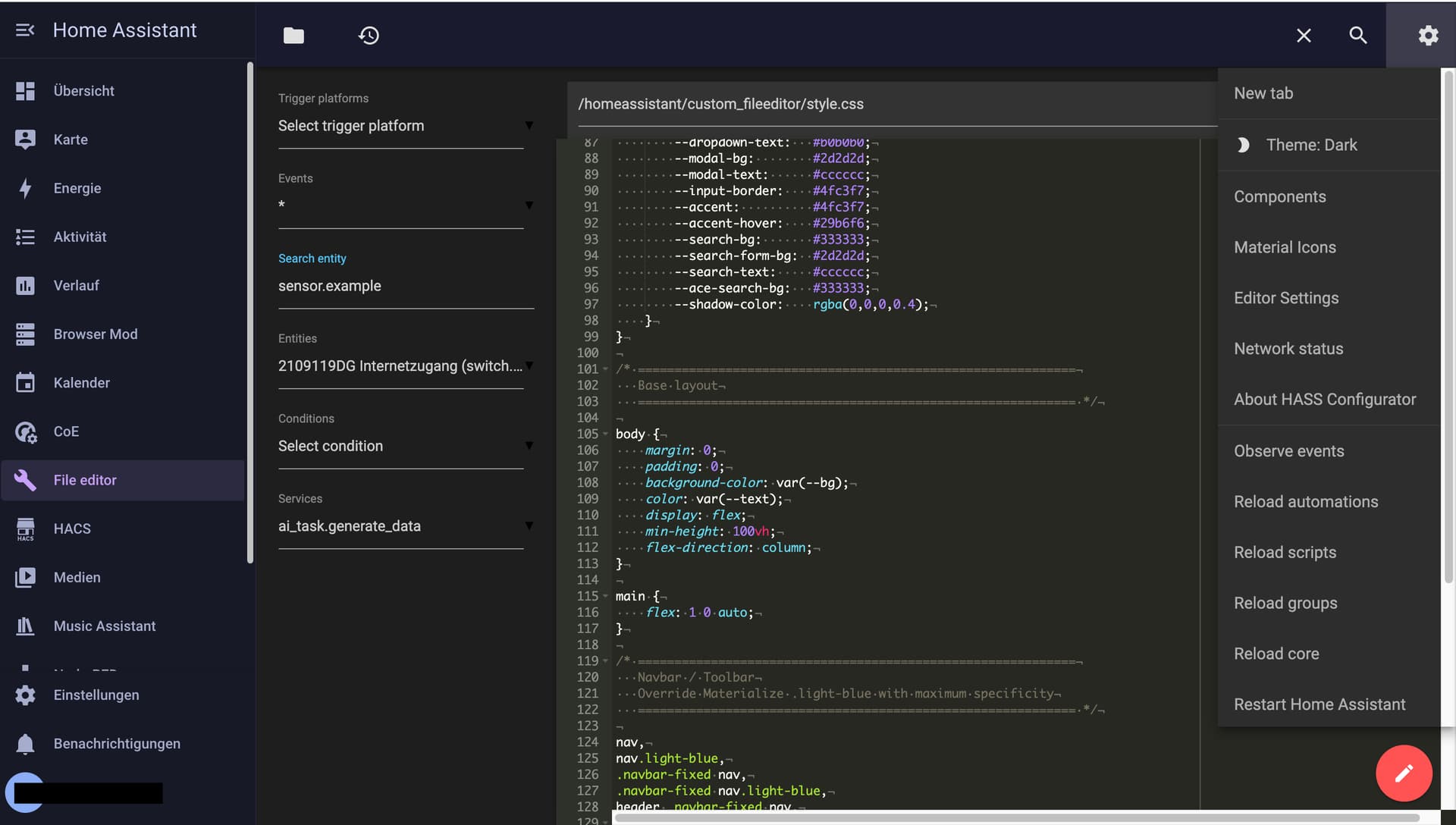Click the editor horizontal scrollbar
Image resolution: width=1456 pixels, height=825 pixels.
click(1016, 818)
